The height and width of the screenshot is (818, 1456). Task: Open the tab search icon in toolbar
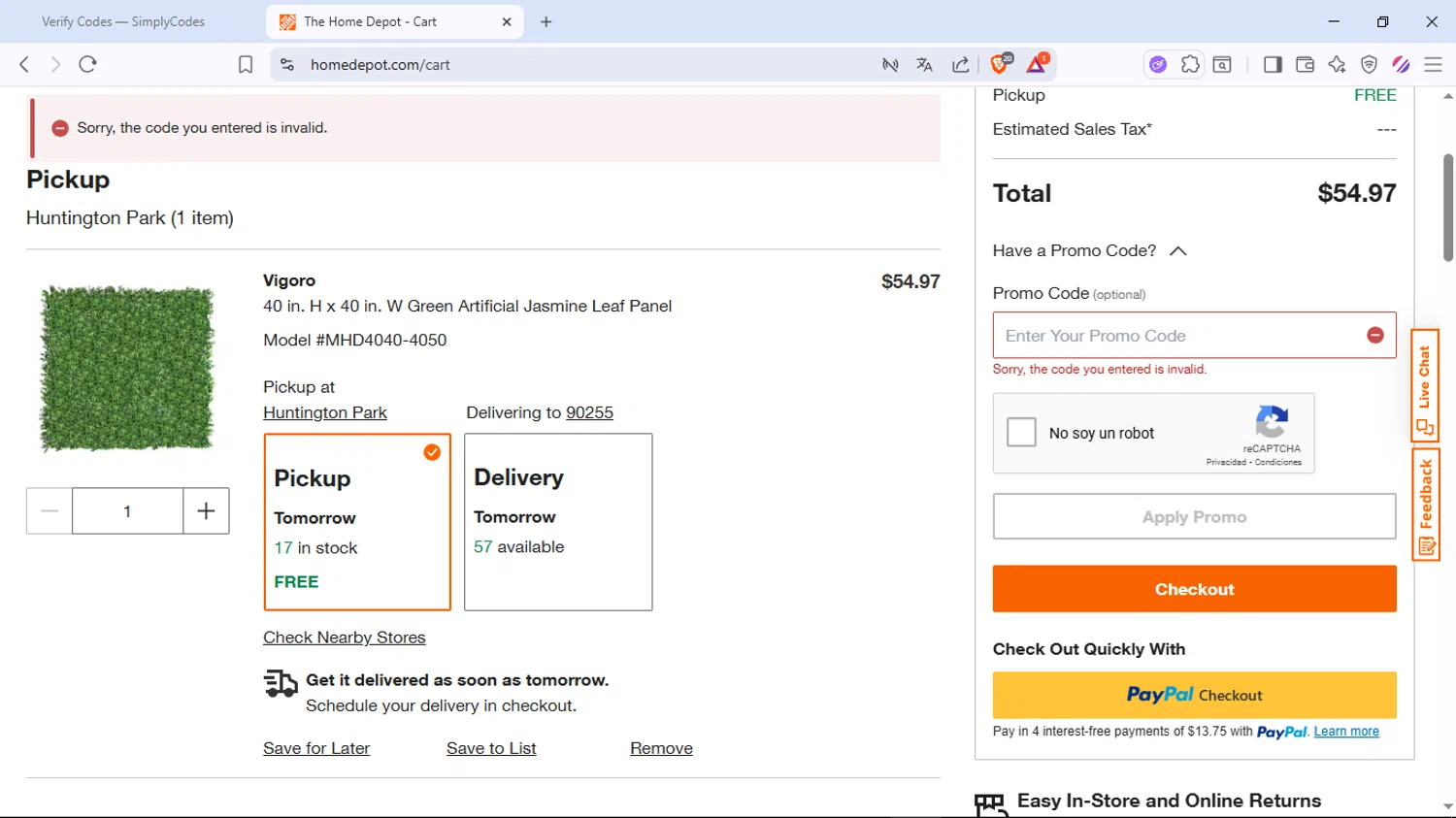[x=1222, y=65]
